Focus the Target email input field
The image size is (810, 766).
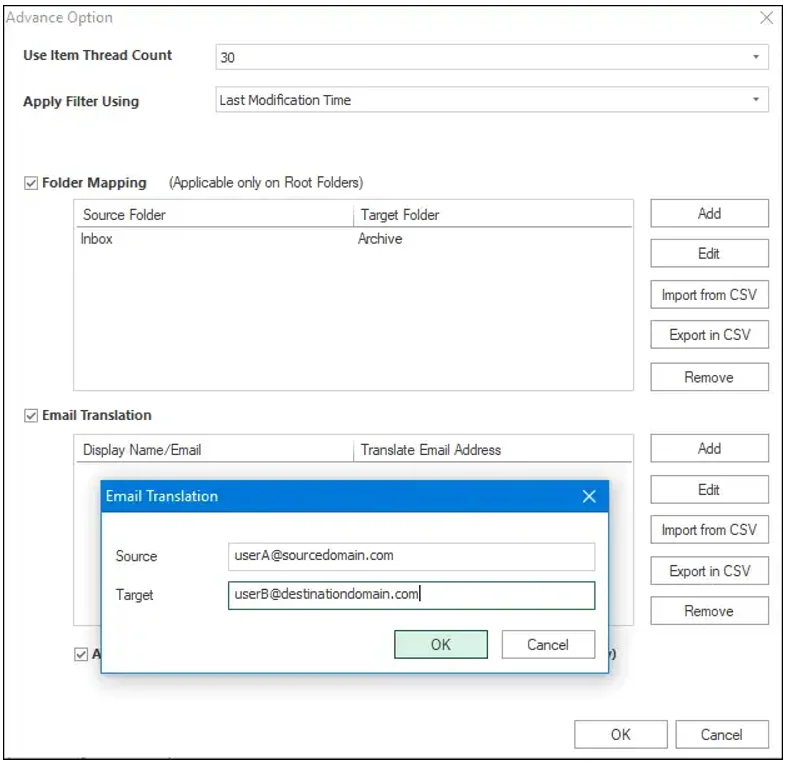pyautogui.click(x=411, y=595)
